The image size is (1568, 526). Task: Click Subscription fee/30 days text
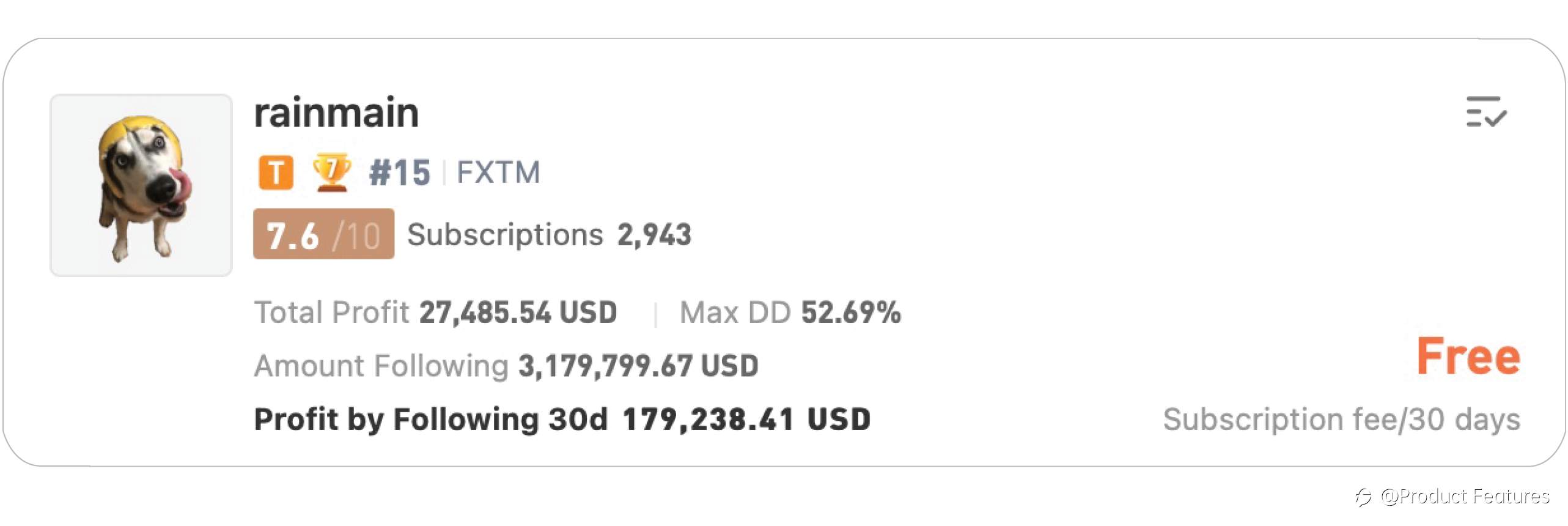pos(1341,420)
